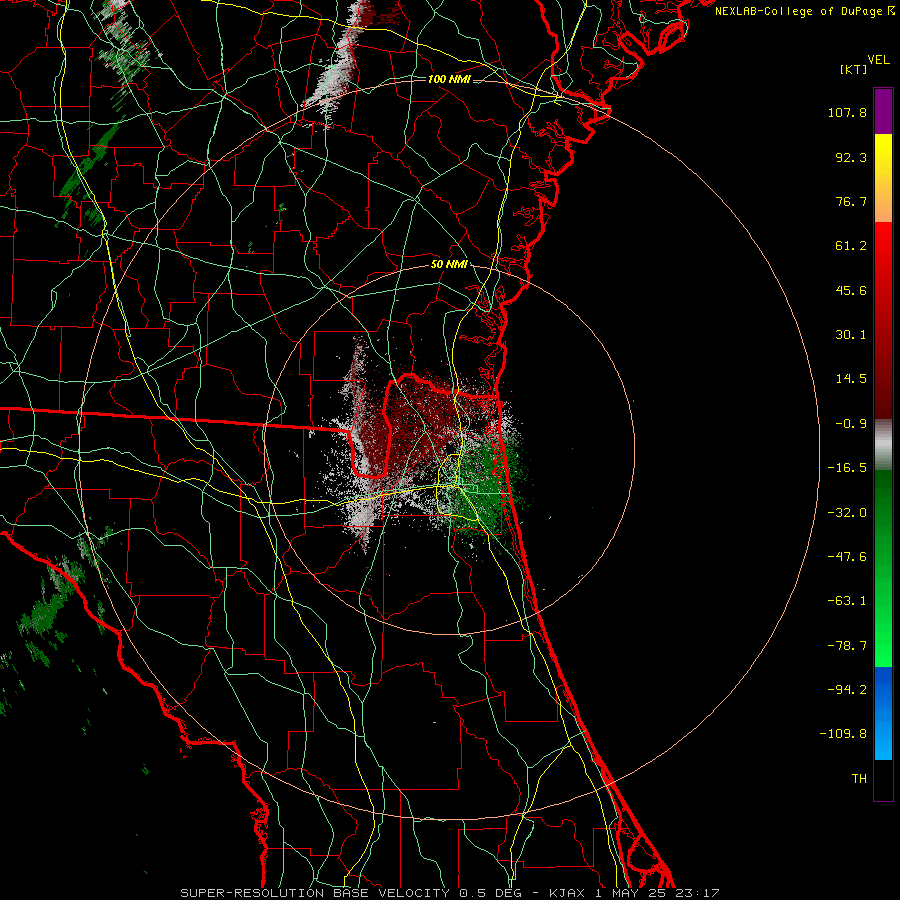Click the blue segment of the color bar

883,713
